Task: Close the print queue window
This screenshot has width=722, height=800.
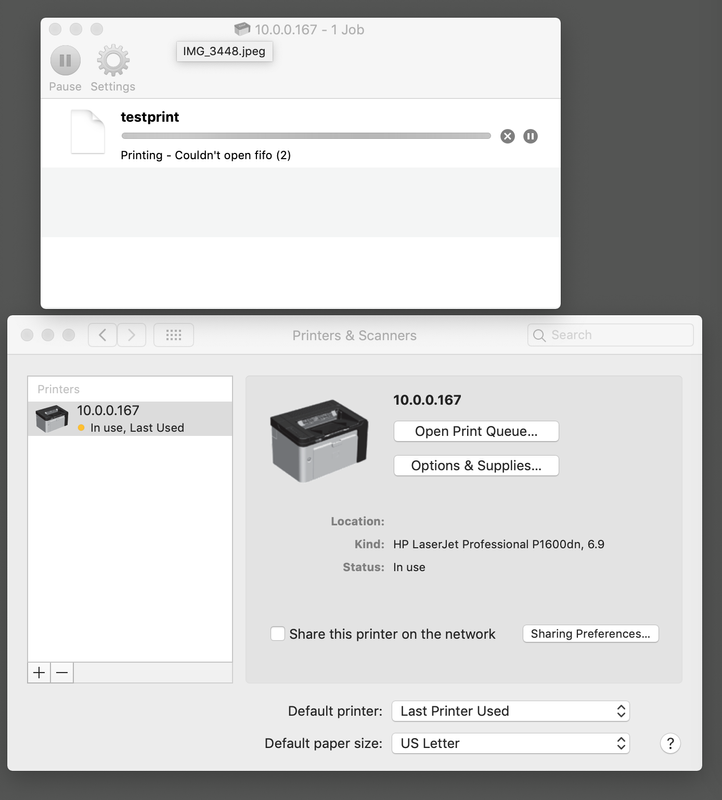Action: pyautogui.click(x=55, y=29)
